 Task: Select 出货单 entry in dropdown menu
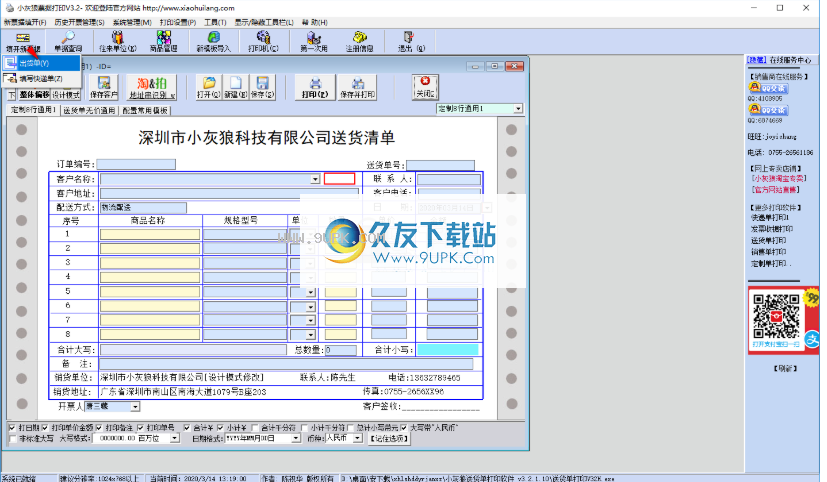(x=41, y=63)
